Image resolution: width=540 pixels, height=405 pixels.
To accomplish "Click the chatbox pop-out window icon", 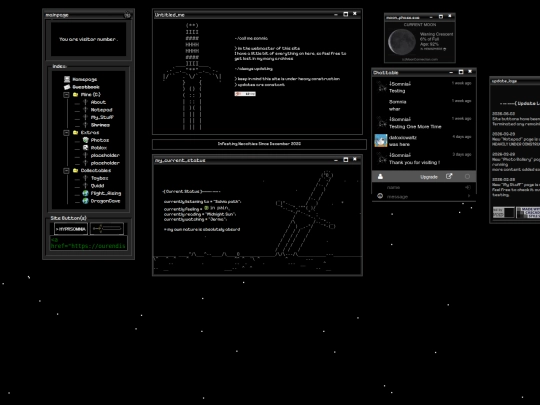I will point(449,176).
